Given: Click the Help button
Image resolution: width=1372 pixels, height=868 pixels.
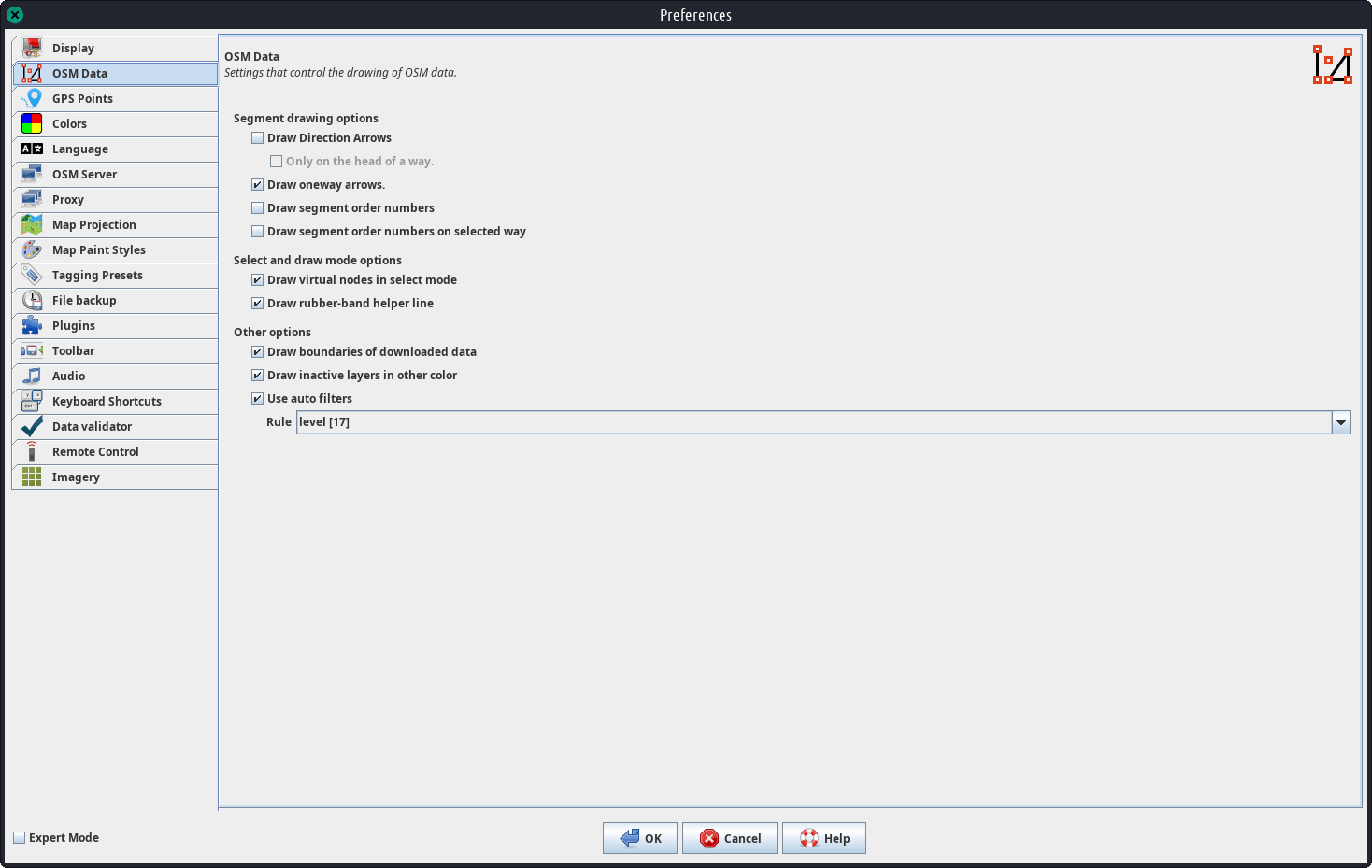Looking at the screenshot, I should [x=824, y=838].
